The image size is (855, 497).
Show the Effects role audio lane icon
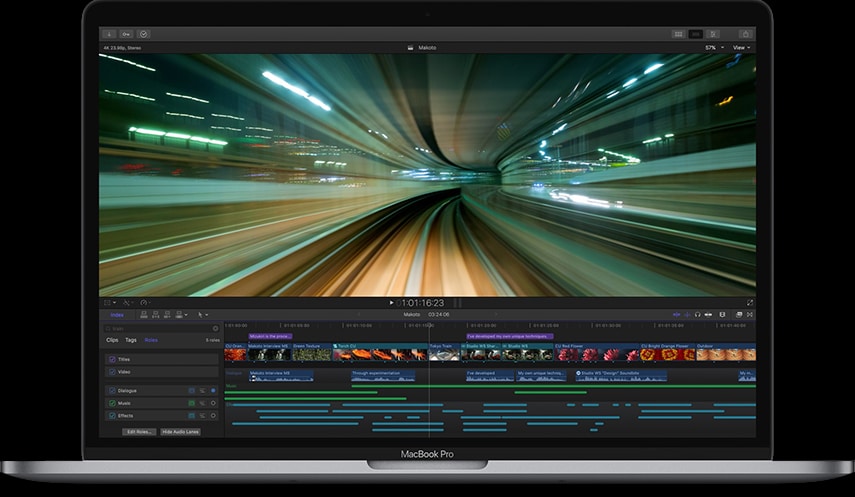[x=191, y=416]
